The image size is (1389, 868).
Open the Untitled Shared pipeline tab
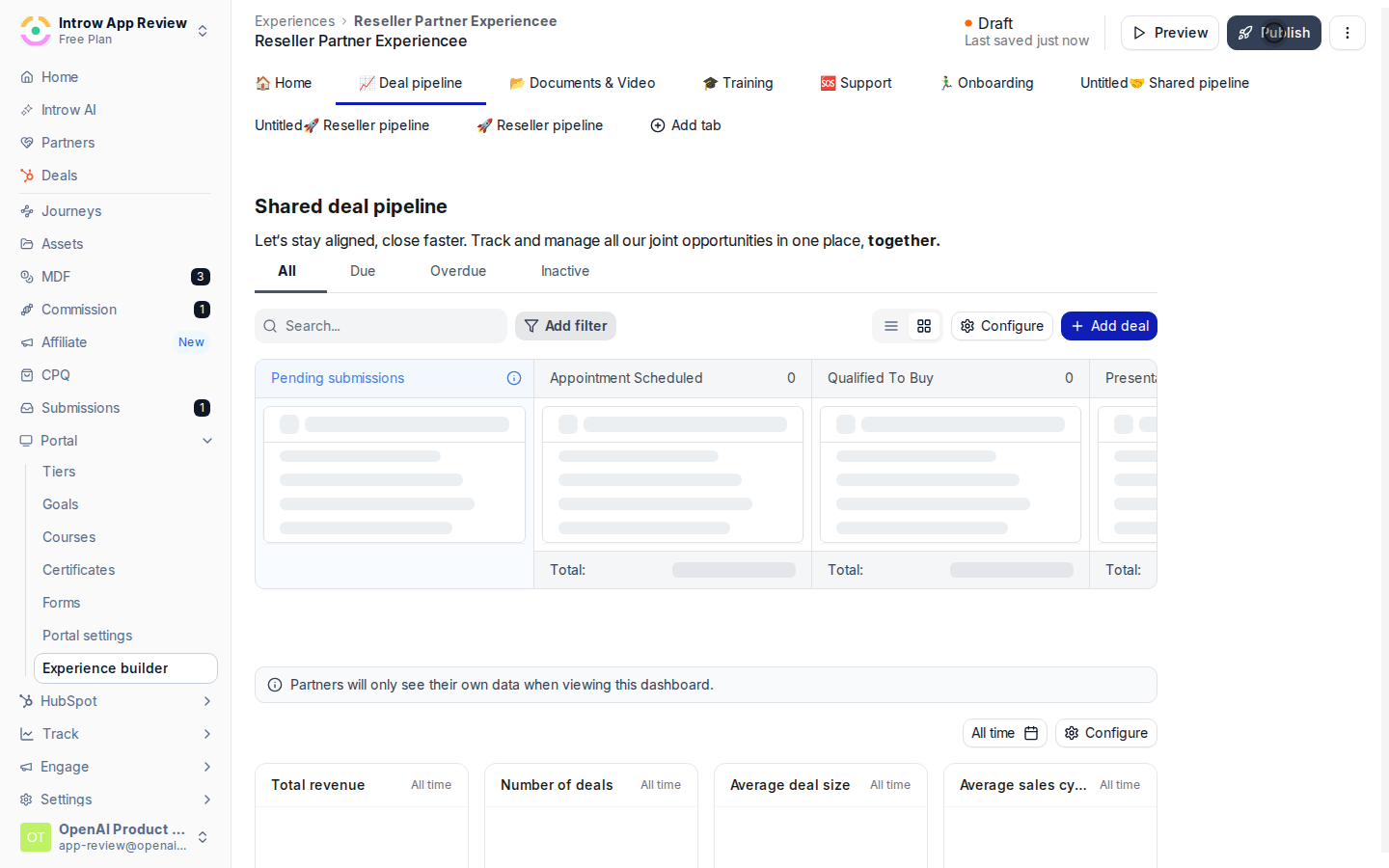1165,83
